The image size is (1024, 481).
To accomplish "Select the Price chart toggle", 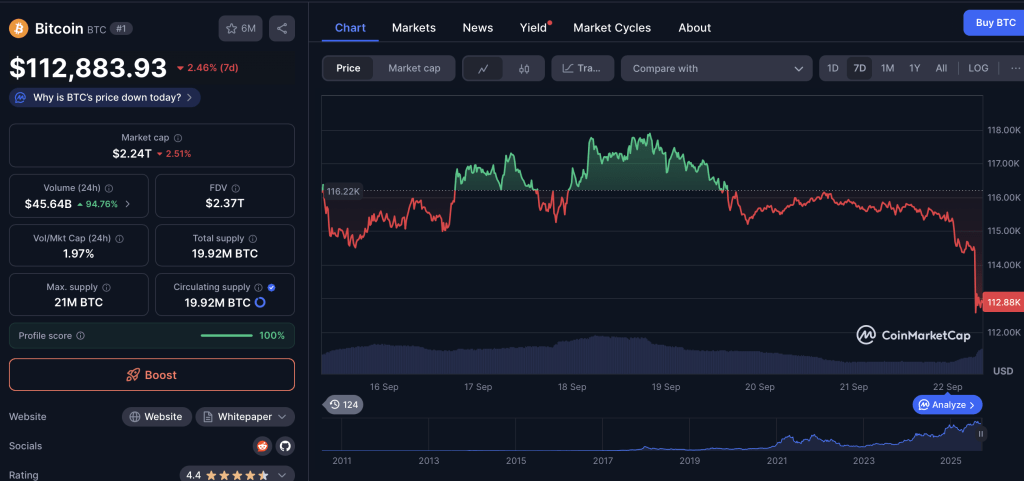I will [348, 68].
